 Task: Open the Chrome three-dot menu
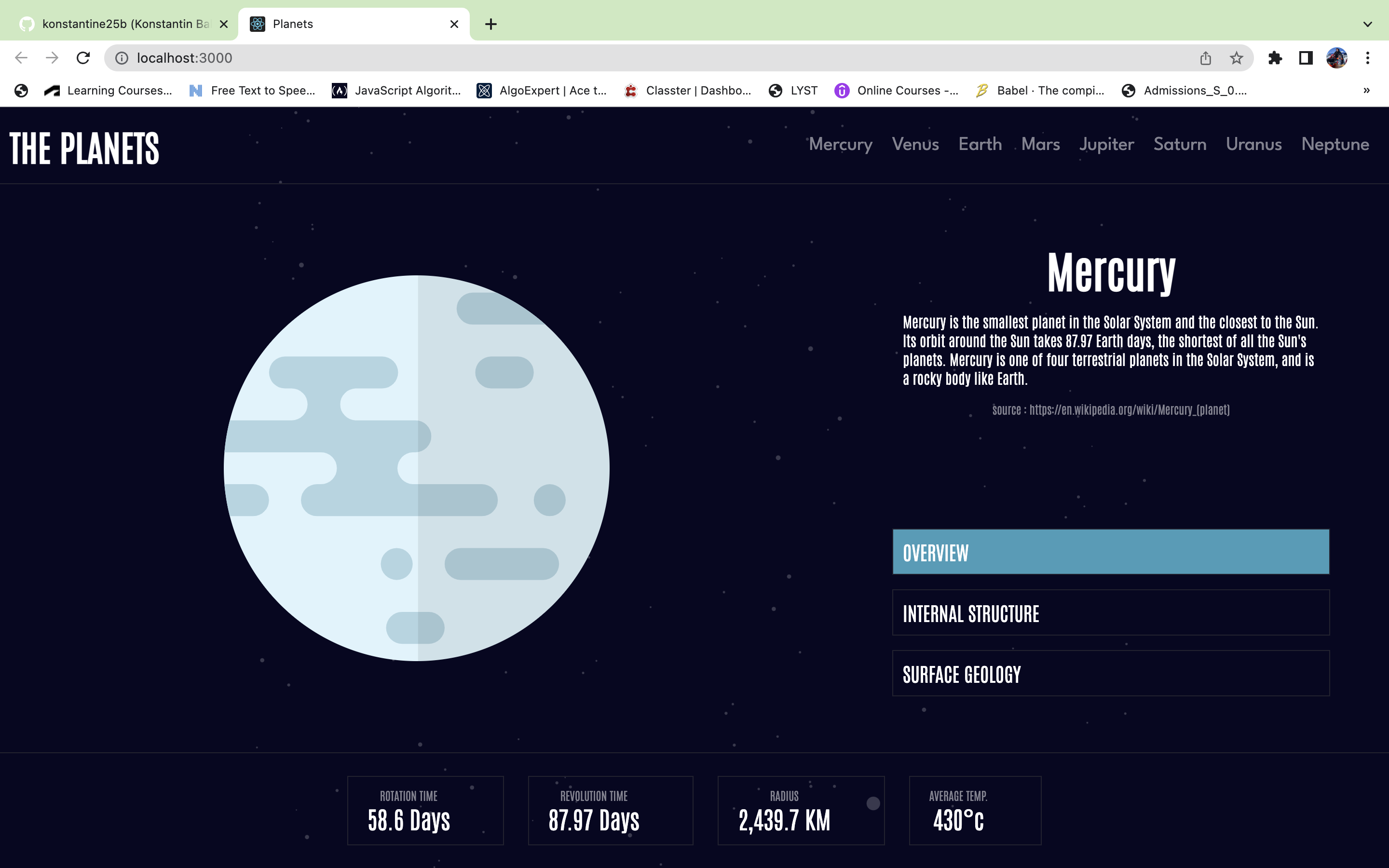1368,58
